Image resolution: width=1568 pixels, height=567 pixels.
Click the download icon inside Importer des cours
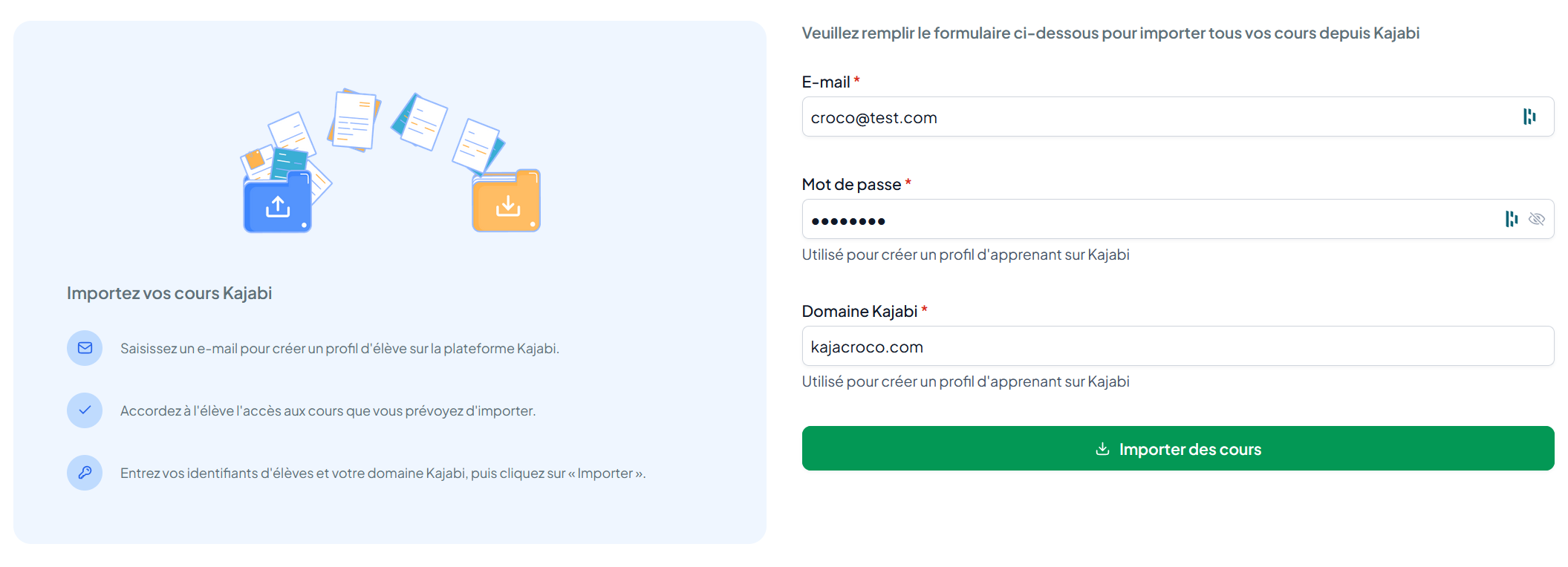[1102, 449]
